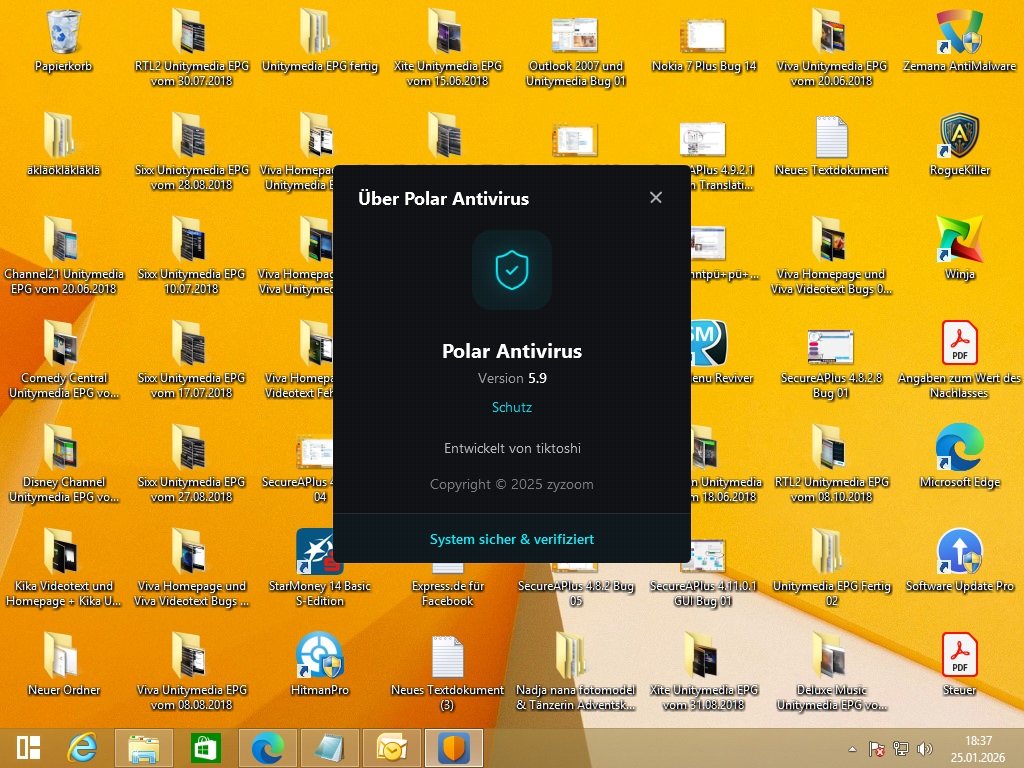Close the Über Polar Antivirus dialog
The image size is (1024, 768).
pos(656,197)
